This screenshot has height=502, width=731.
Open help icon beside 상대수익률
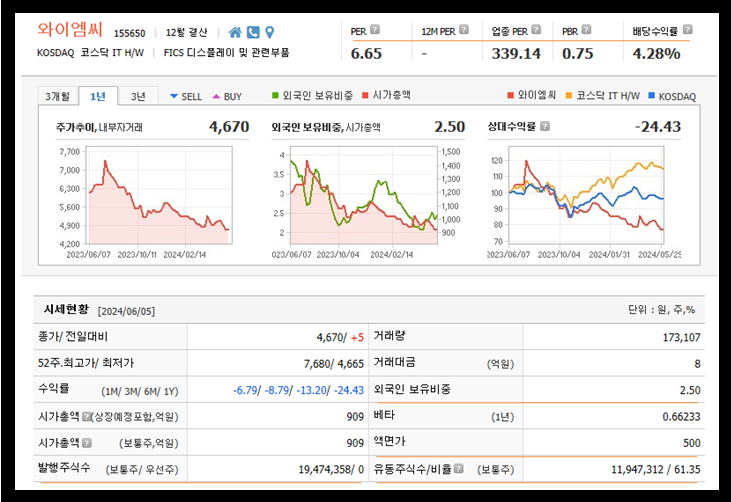(x=545, y=126)
